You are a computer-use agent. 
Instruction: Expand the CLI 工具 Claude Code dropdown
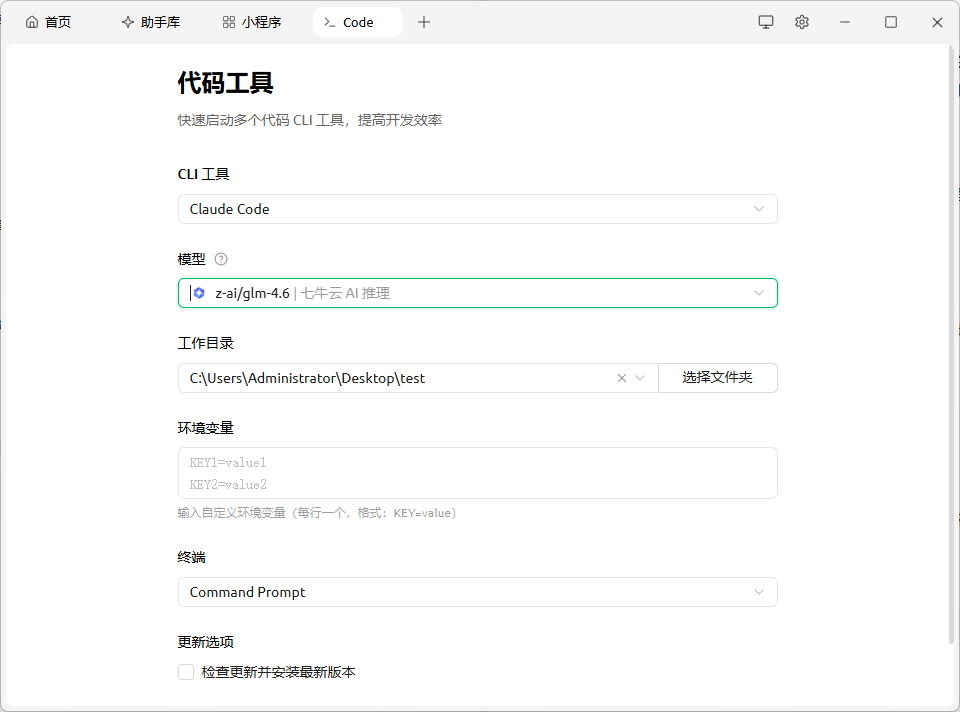[758, 209]
